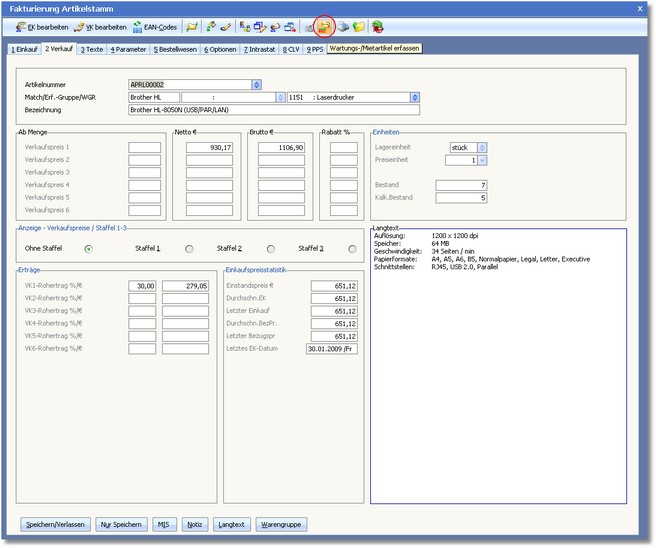Switch to the 1 Einkauf tab

coord(25,48)
